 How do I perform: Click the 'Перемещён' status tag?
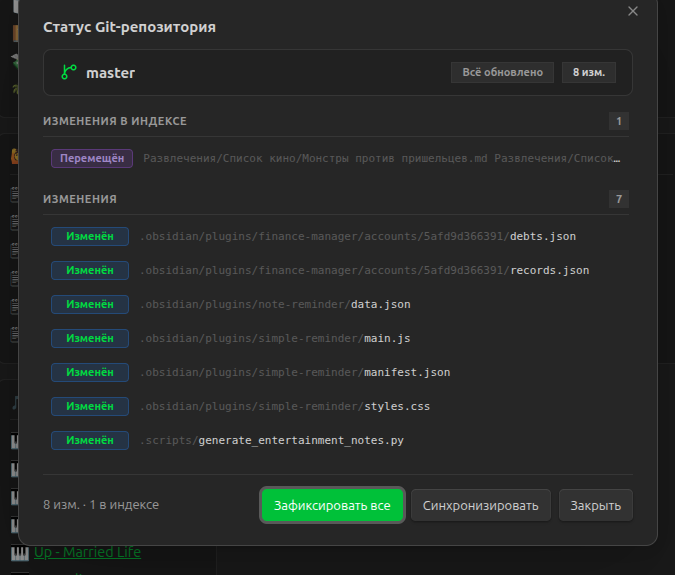(92, 158)
